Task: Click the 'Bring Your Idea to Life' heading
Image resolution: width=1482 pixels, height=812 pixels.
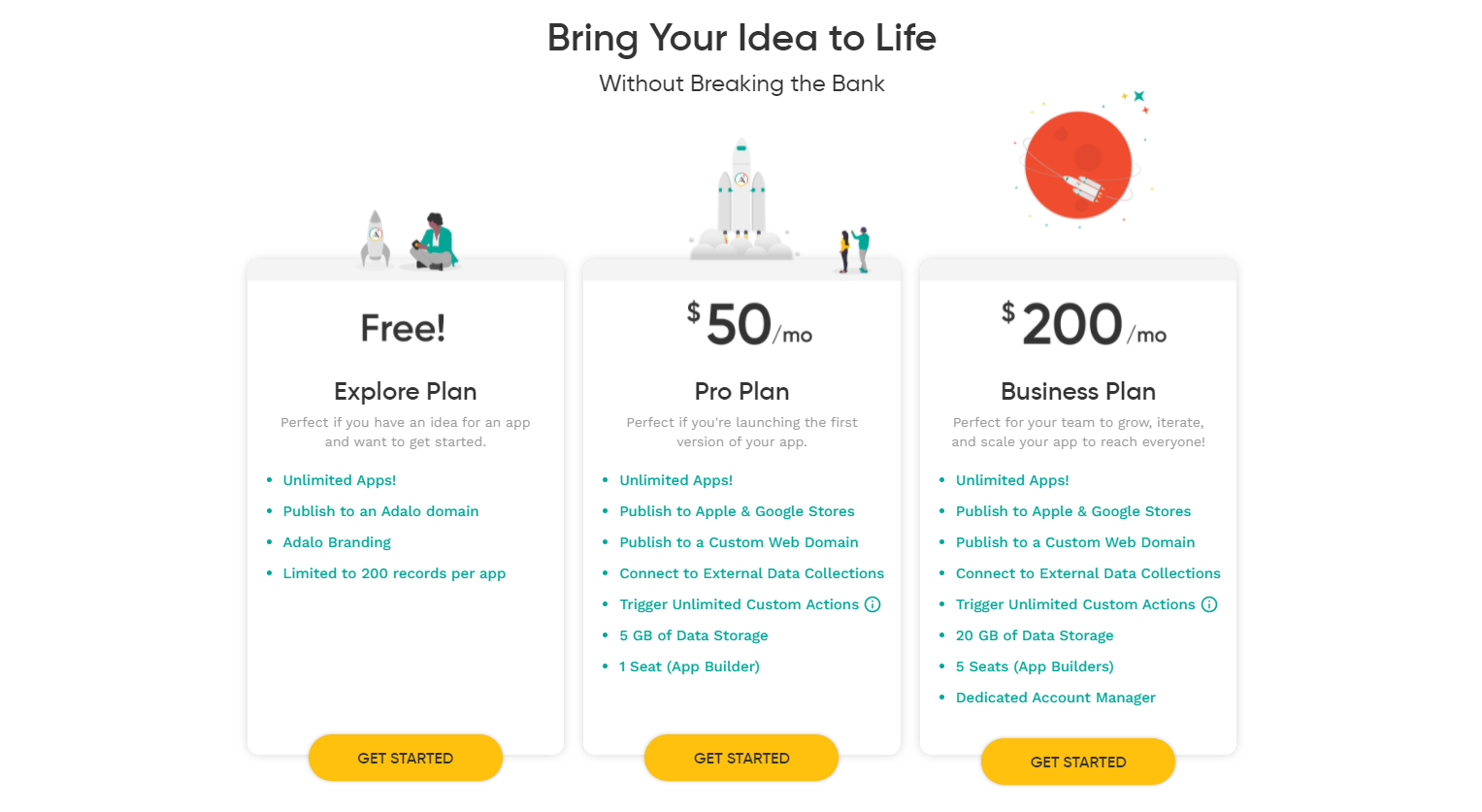Action: (x=741, y=38)
